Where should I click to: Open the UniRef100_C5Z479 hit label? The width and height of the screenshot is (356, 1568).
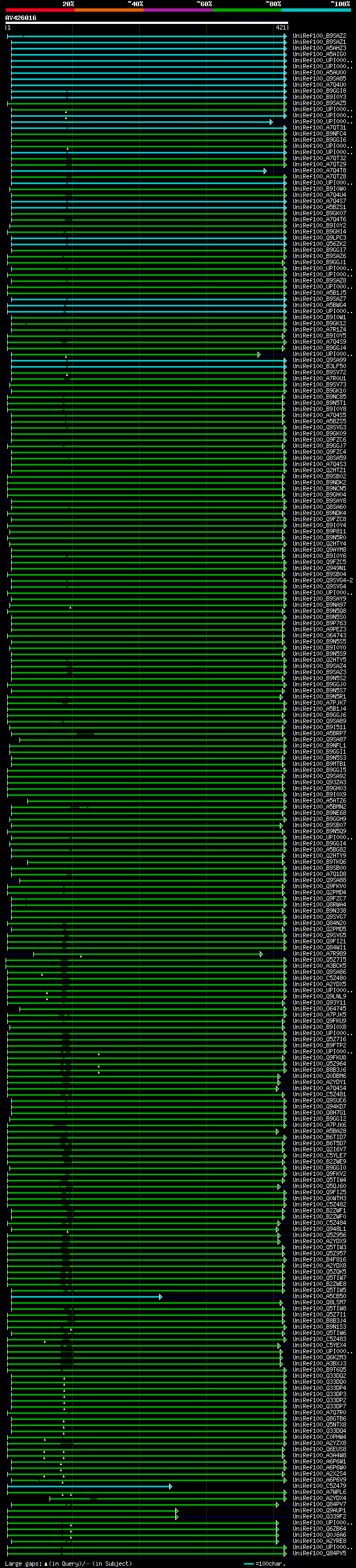click(x=319, y=1486)
